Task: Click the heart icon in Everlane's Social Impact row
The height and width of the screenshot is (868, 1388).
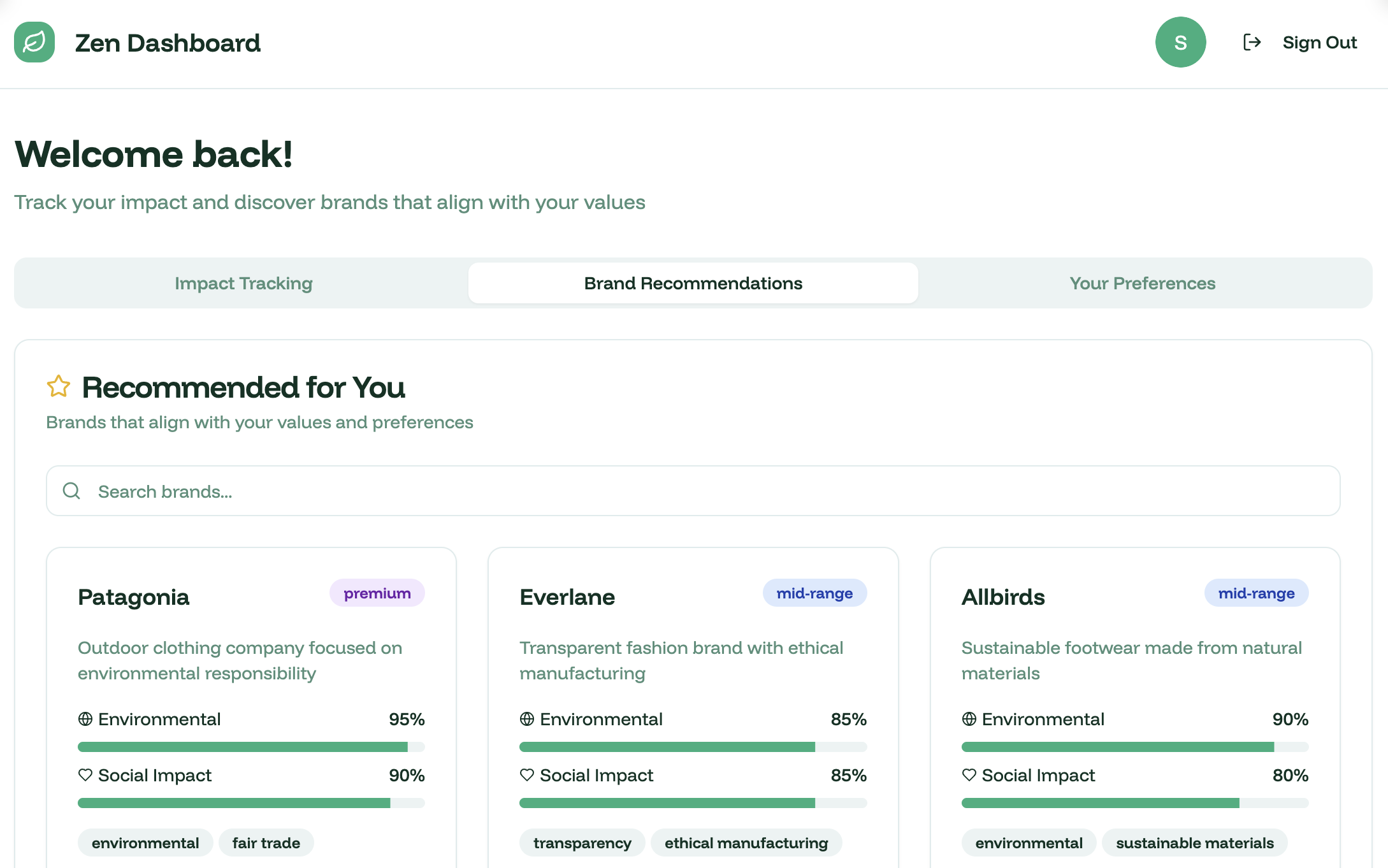Action: [x=527, y=775]
